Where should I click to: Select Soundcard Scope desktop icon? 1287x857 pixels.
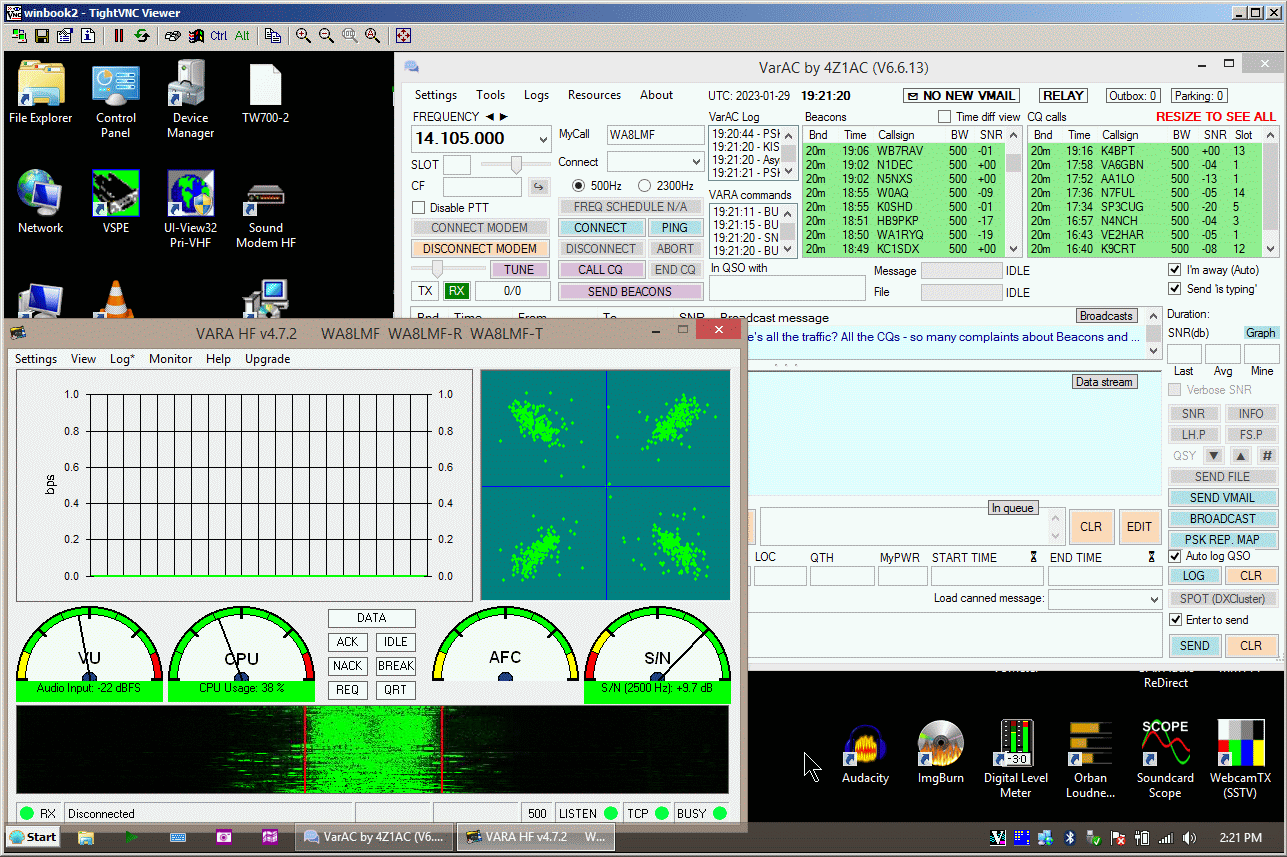click(x=1165, y=758)
